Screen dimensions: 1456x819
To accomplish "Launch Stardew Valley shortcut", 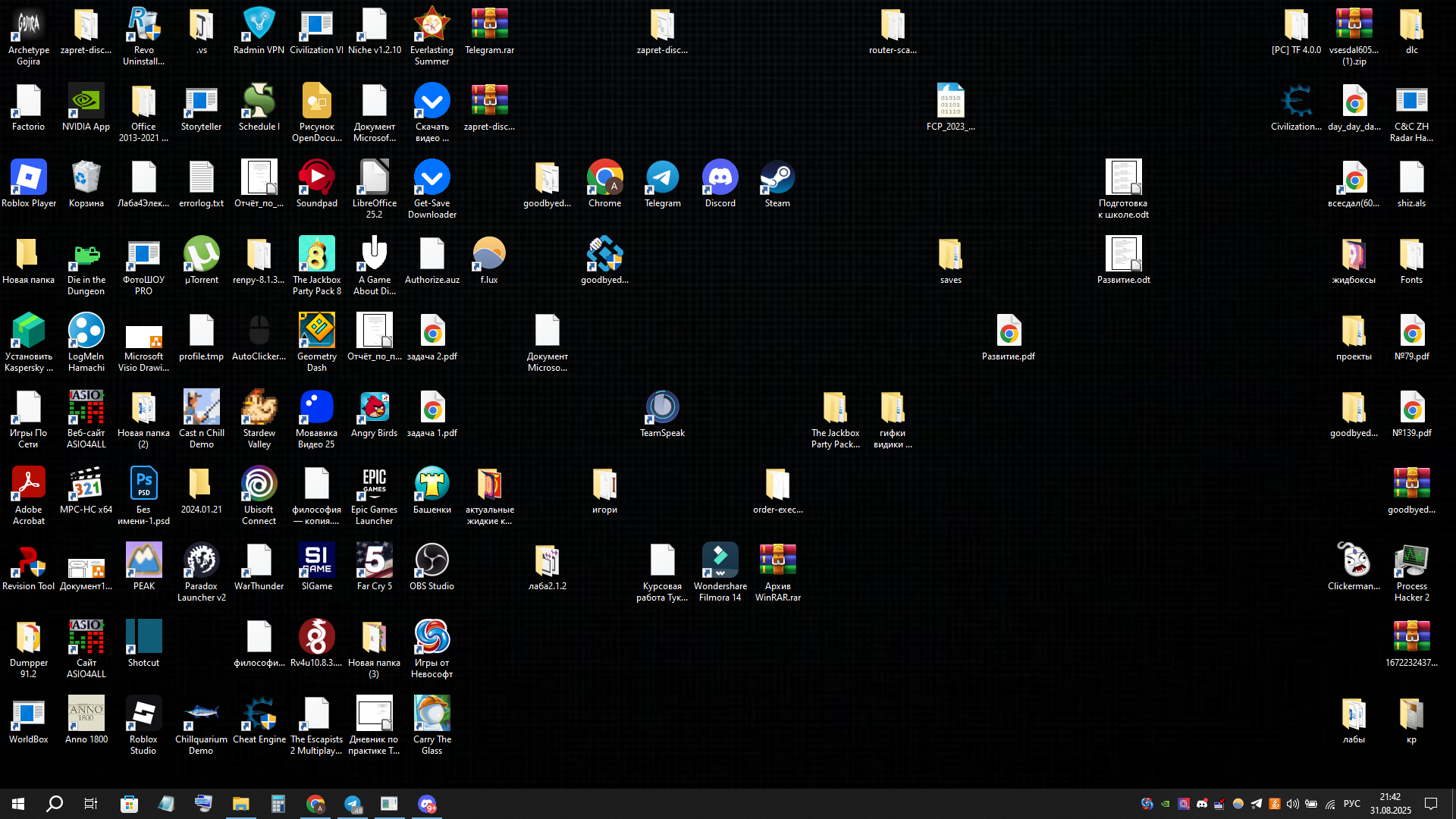I will click(259, 419).
